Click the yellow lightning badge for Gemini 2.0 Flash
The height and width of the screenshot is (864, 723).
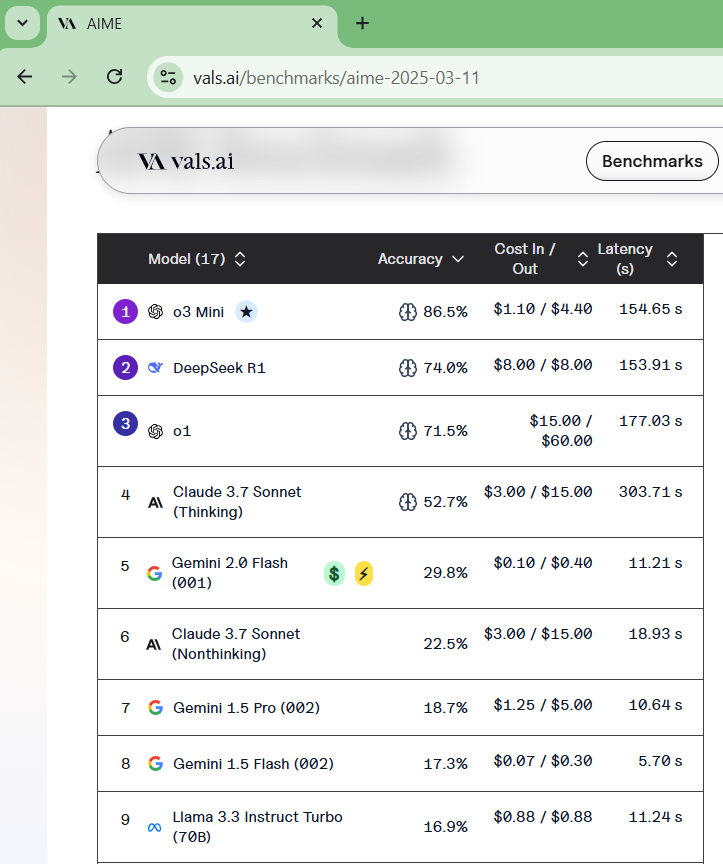pos(364,574)
